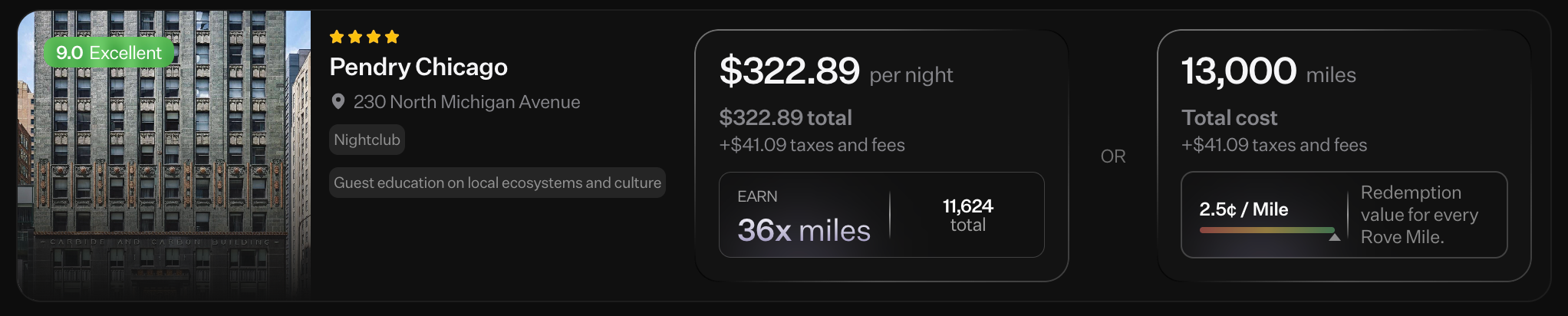This screenshot has height=316, width=1568.
Task: Select the Nightclub amenity tag
Action: 367,140
